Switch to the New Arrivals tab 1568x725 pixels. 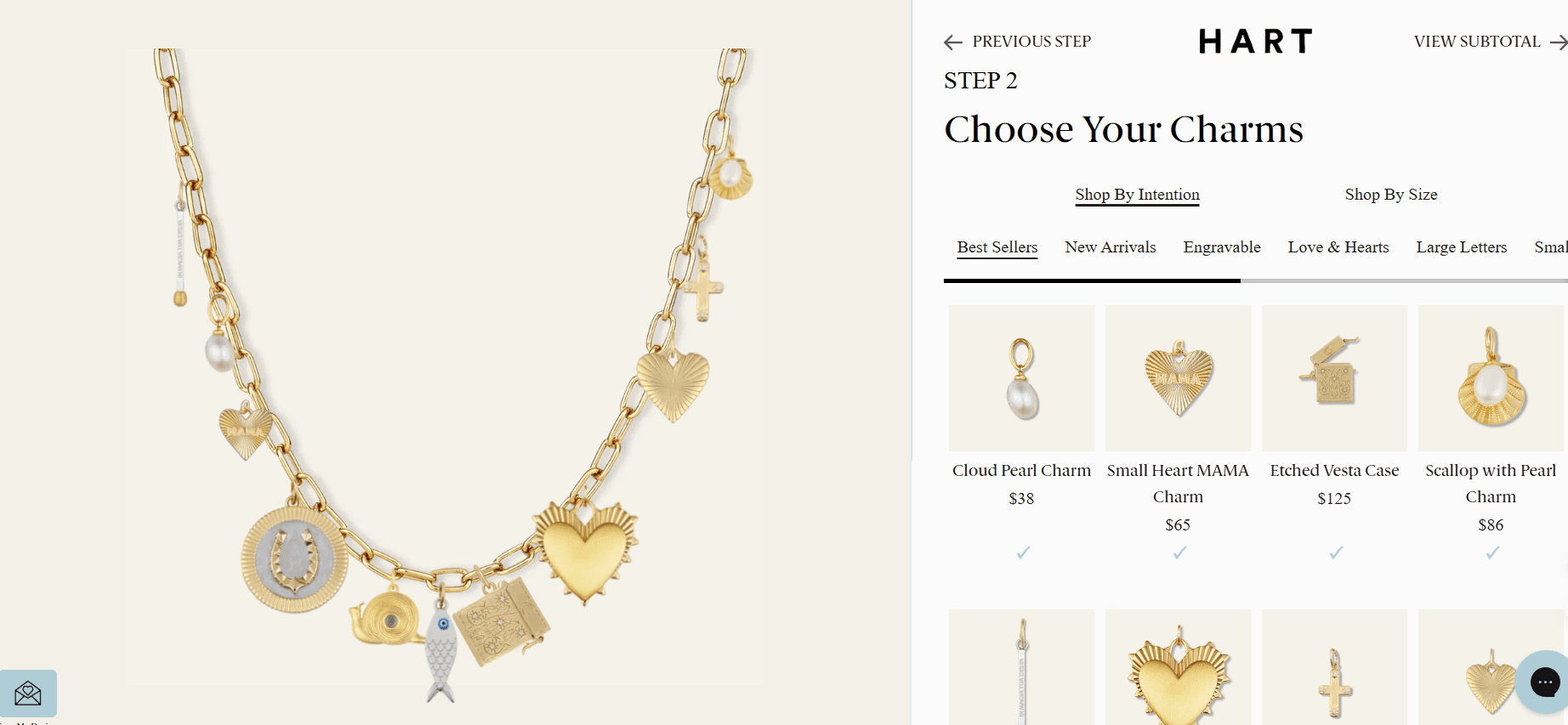(1111, 246)
